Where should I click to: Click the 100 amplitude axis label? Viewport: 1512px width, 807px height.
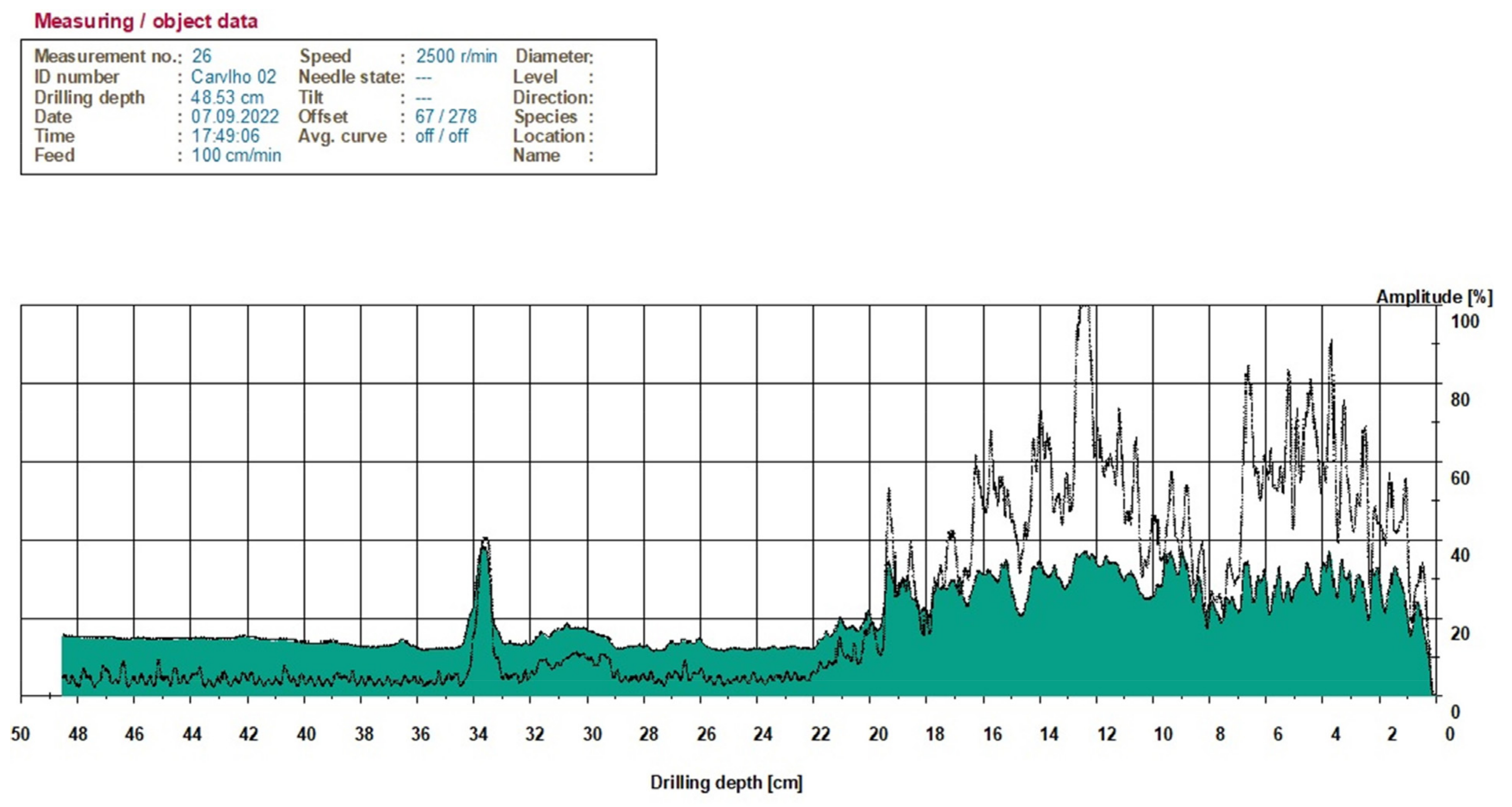[1465, 321]
